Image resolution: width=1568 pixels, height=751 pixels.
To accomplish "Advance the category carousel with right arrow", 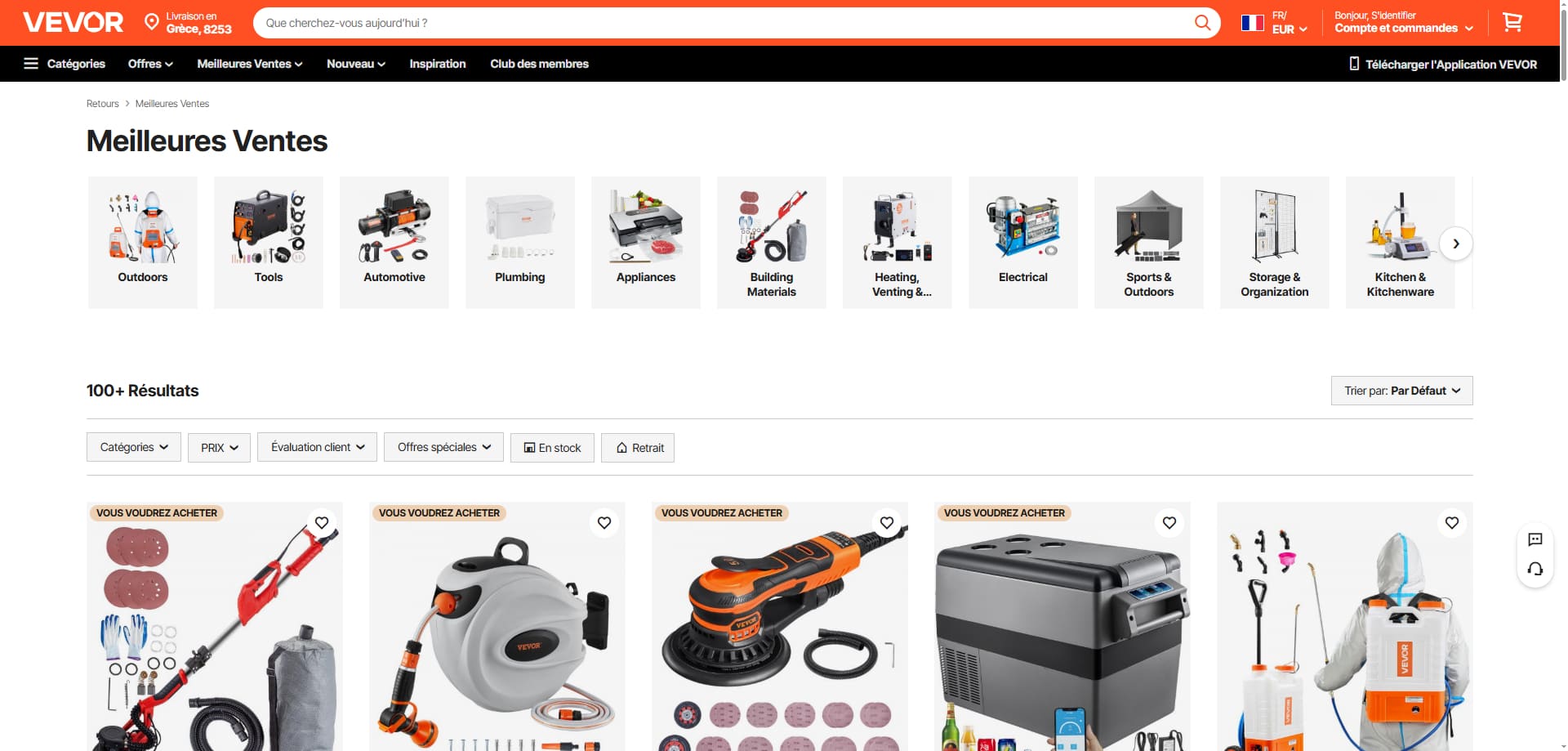I will tap(1455, 244).
